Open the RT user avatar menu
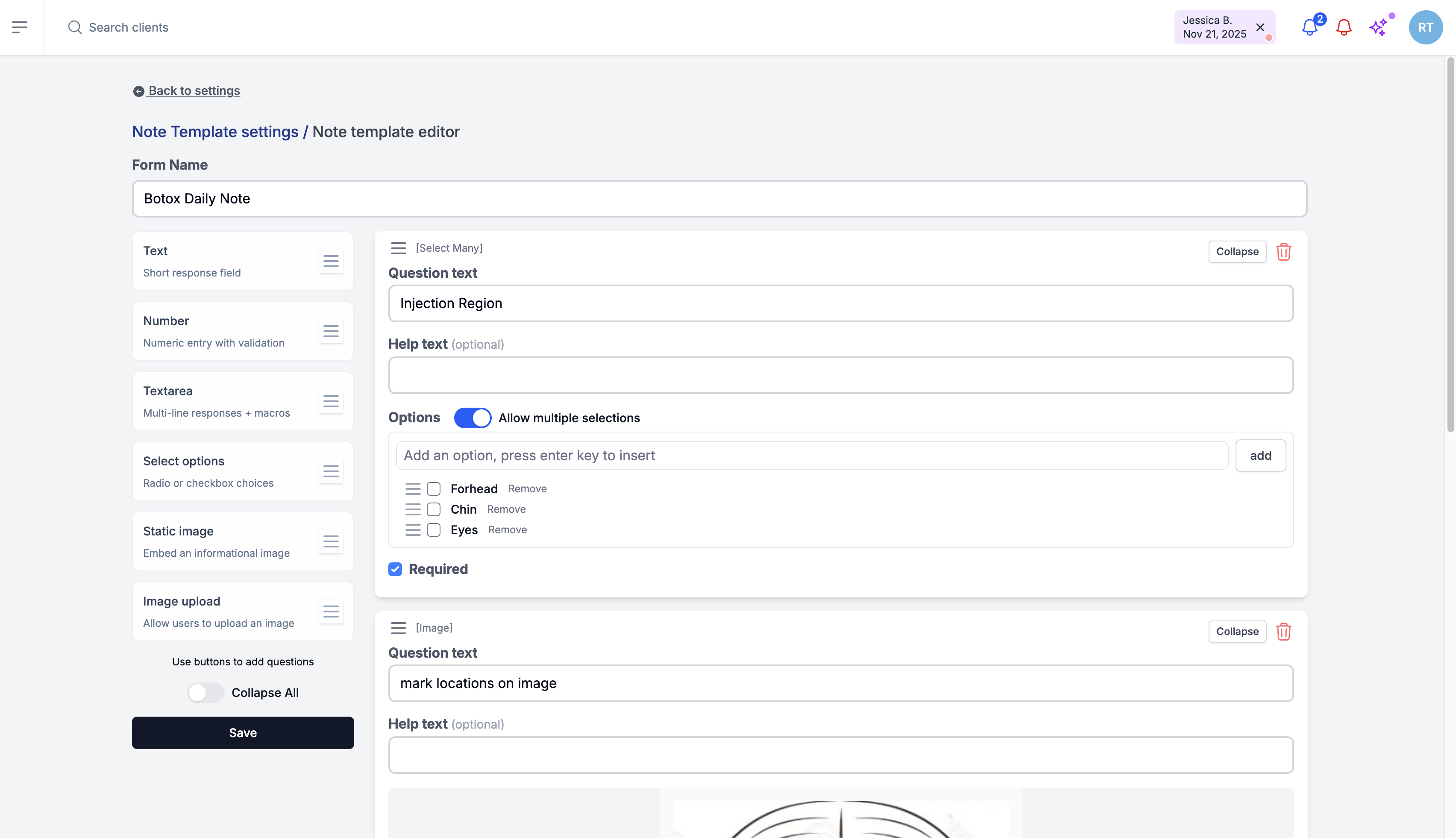 point(1425,27)
